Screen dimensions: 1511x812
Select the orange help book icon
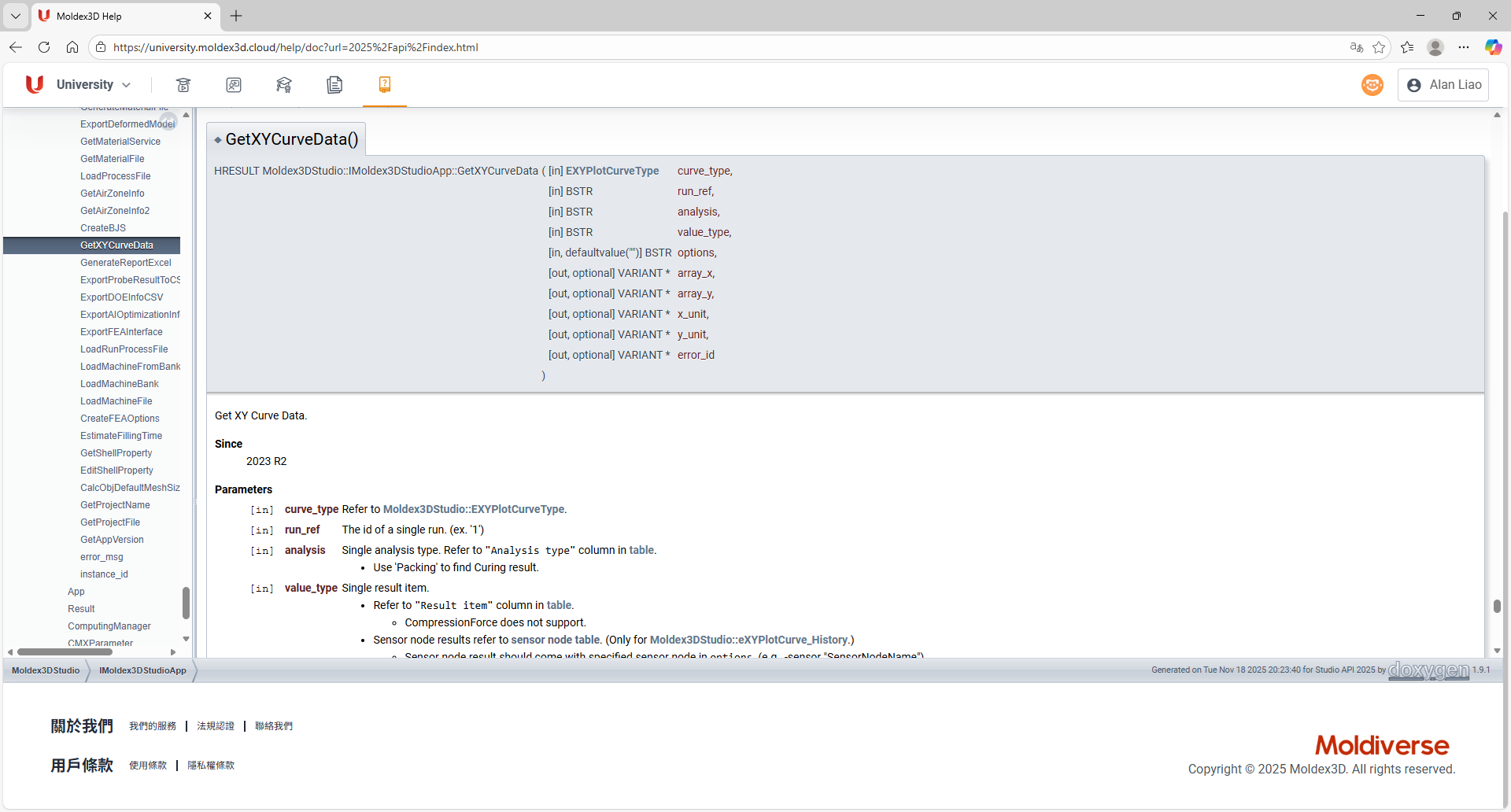click(x=385, y=85)
